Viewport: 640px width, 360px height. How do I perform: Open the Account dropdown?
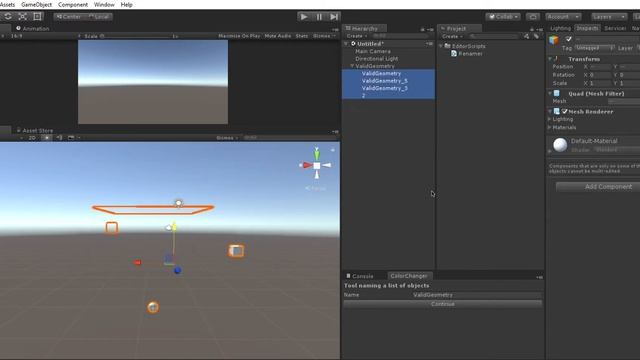(x=563, y=17)
